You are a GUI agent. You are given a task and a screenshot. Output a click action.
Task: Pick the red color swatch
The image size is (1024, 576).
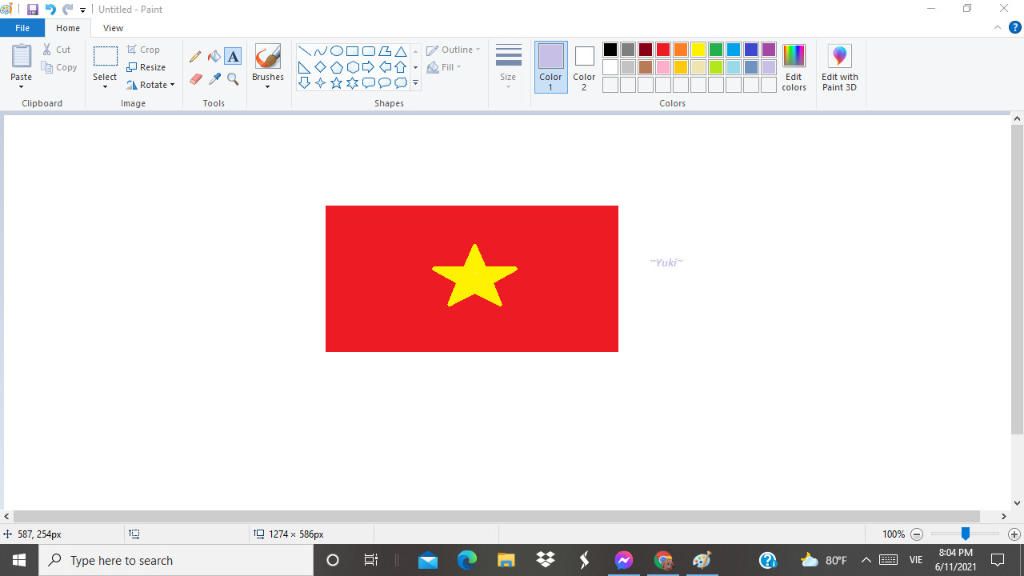(x=663, y=50)
